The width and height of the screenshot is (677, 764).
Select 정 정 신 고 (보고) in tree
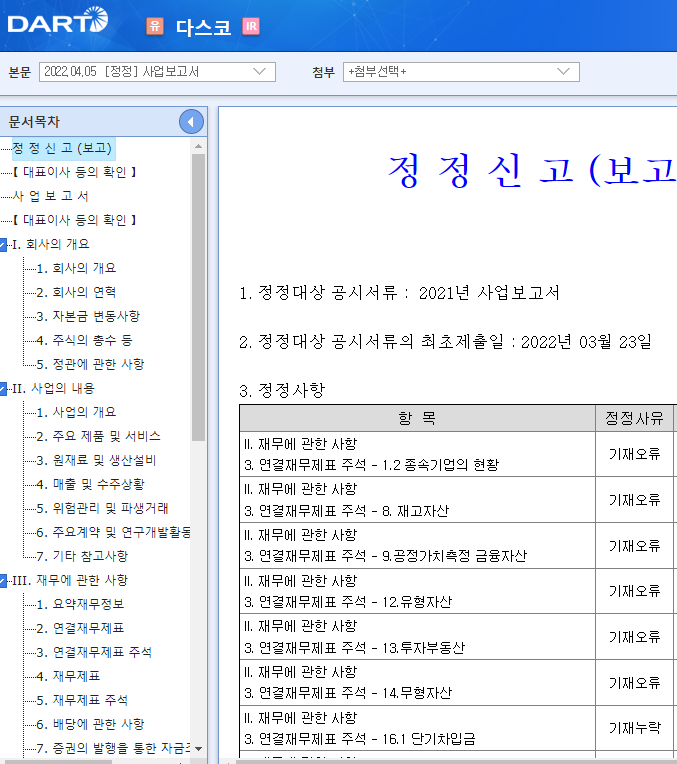point(63,148)
